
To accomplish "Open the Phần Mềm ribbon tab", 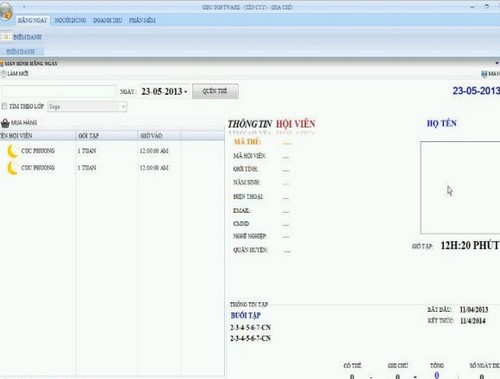I will [x=142, y=20].
